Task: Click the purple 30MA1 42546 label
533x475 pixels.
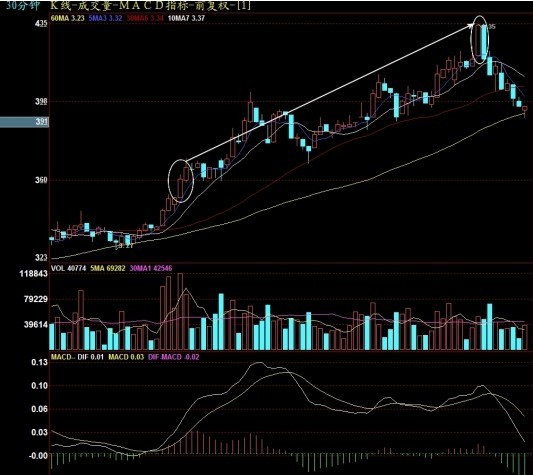Action: [x=151, y=269]
